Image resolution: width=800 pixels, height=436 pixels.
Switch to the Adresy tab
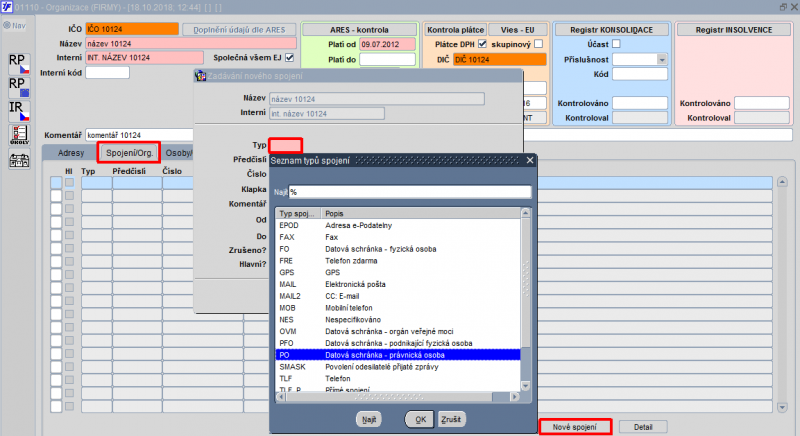[71, 153]
